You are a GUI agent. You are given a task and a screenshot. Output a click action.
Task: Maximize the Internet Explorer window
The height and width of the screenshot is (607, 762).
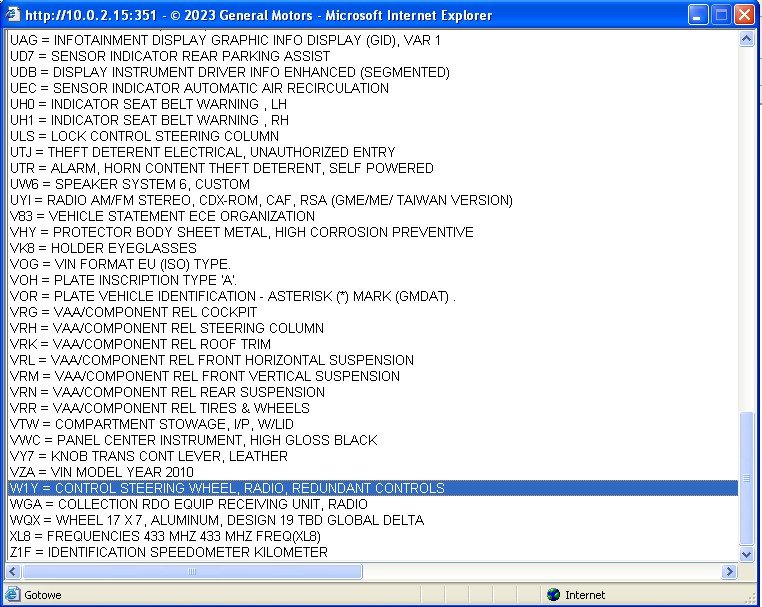720,15
